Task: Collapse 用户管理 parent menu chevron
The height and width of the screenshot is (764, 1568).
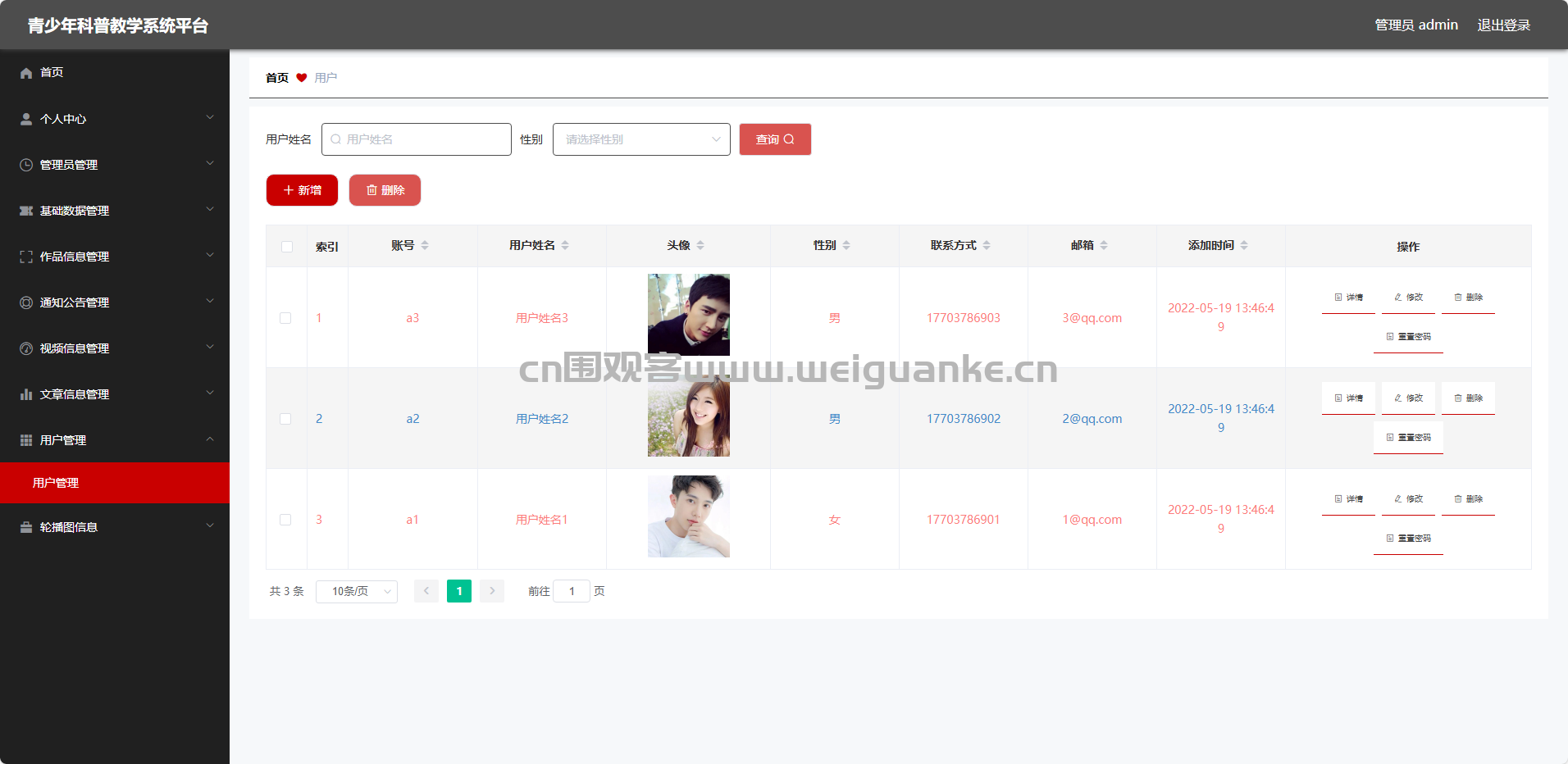Action: point(210,439)
